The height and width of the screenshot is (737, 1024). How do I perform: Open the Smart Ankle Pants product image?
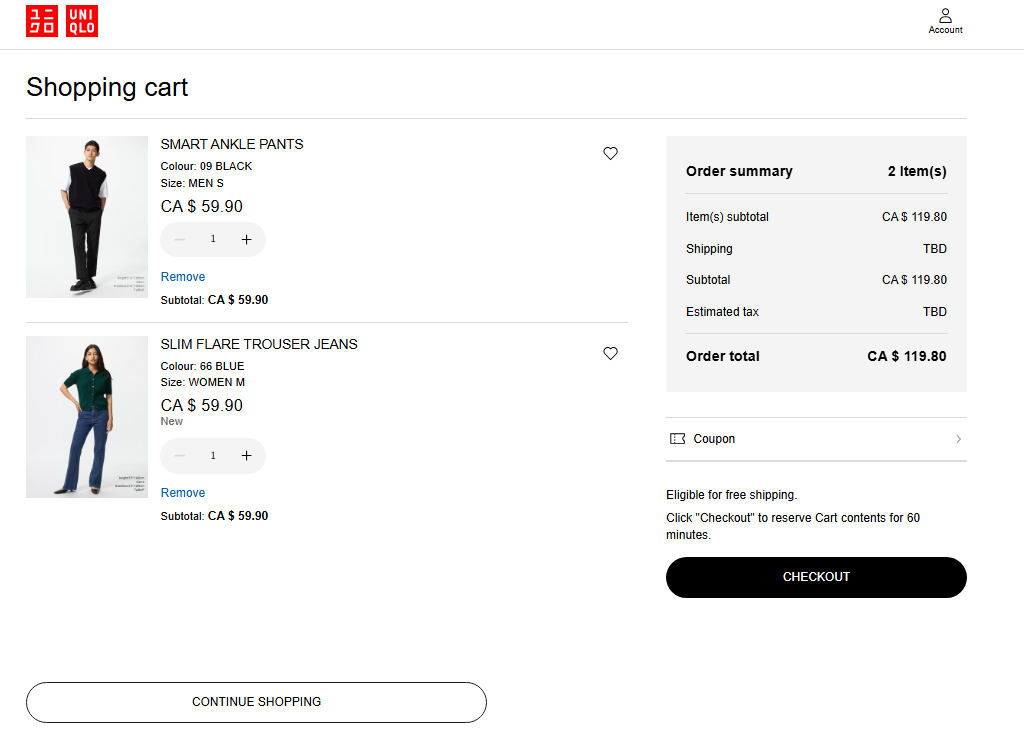pyautogui.click(x=87, y=217)
